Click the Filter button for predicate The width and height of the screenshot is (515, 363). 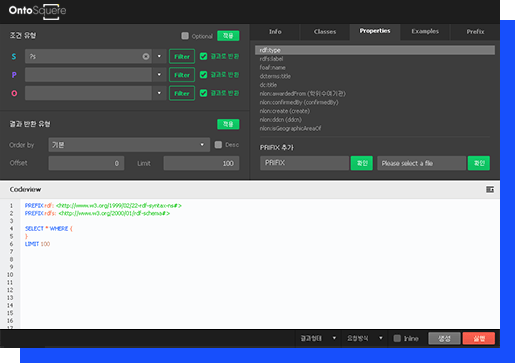pyautogui.click(x=182, y=75)
